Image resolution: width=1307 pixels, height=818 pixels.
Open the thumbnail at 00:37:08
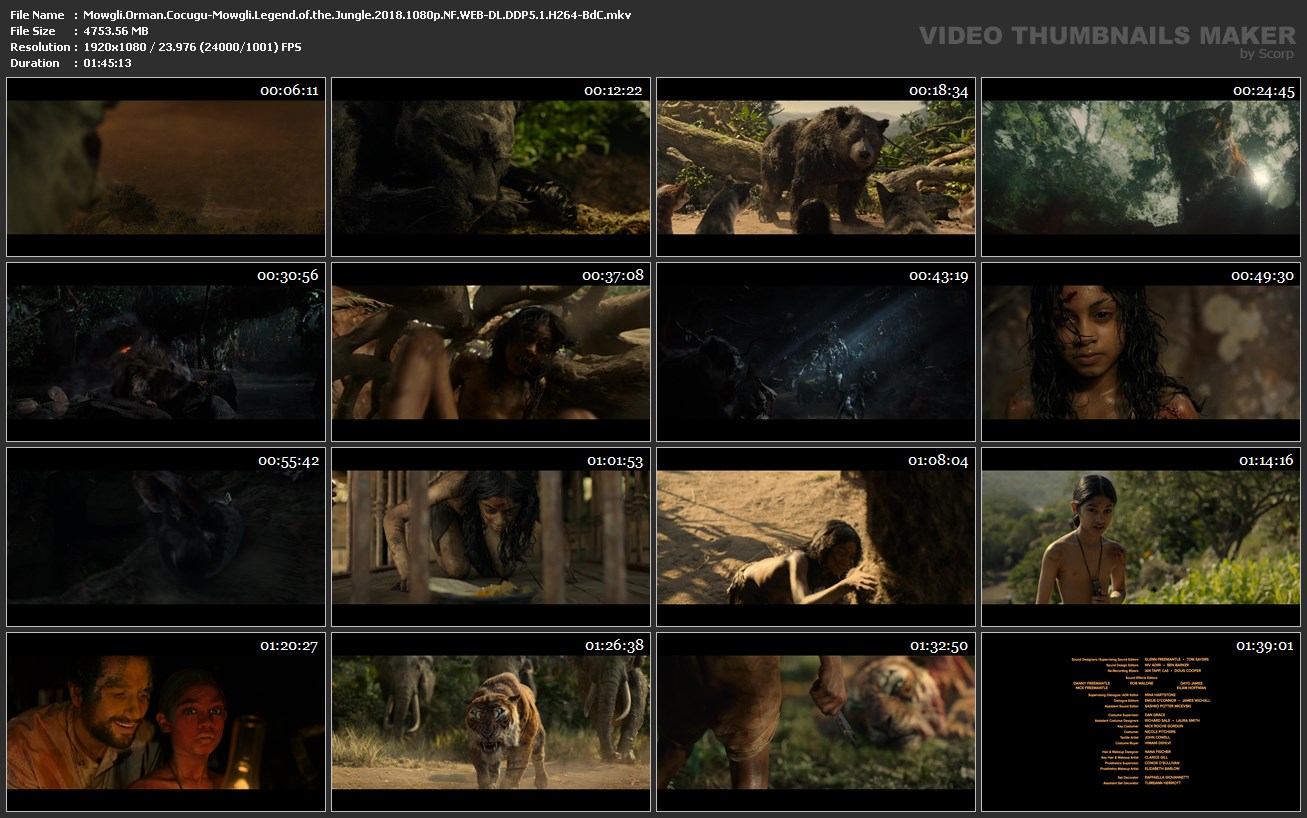[491, 352]
